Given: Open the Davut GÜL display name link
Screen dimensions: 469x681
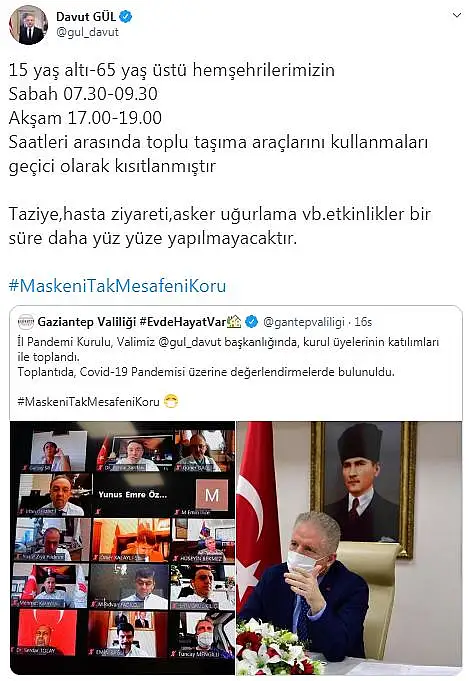Looking at the screenshot, I should pyautogui.click(x=86, y=17).
